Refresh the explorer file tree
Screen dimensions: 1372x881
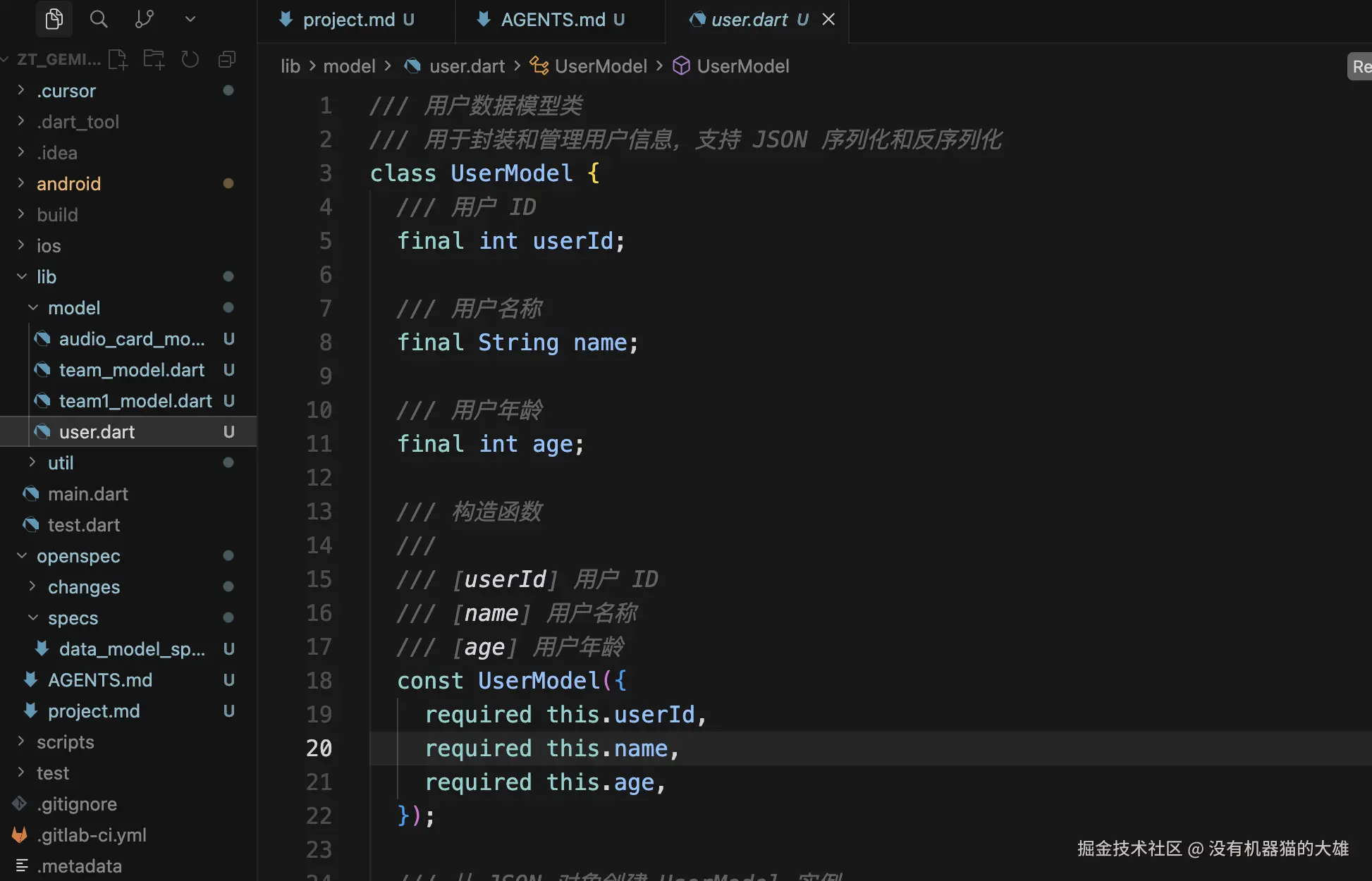(190, 59)
